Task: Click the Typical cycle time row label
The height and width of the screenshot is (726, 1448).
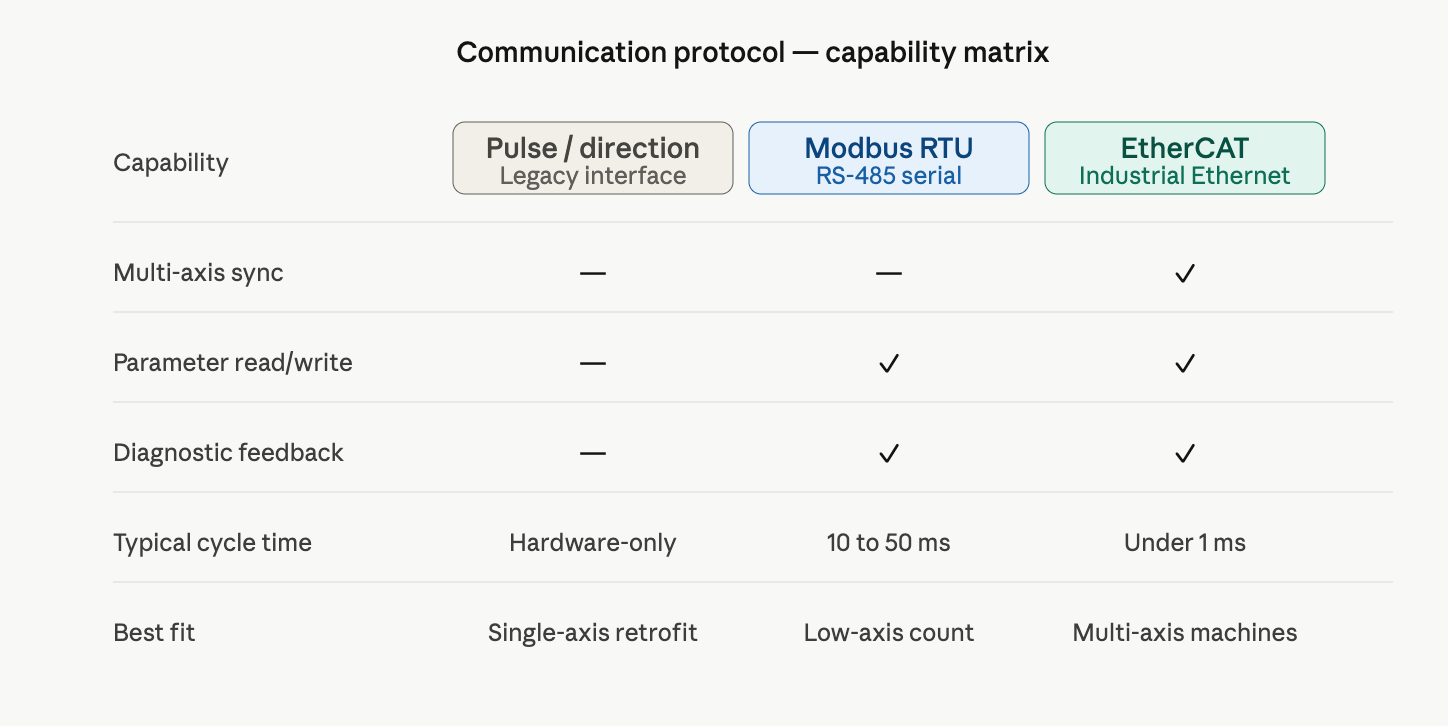Action: pos(212,543)
